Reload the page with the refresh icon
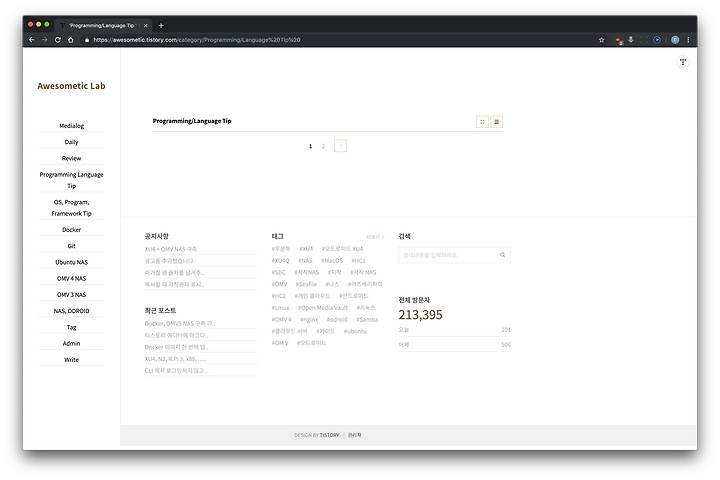The height and width of the screenshot is (480, 720). tap(57, 40)
